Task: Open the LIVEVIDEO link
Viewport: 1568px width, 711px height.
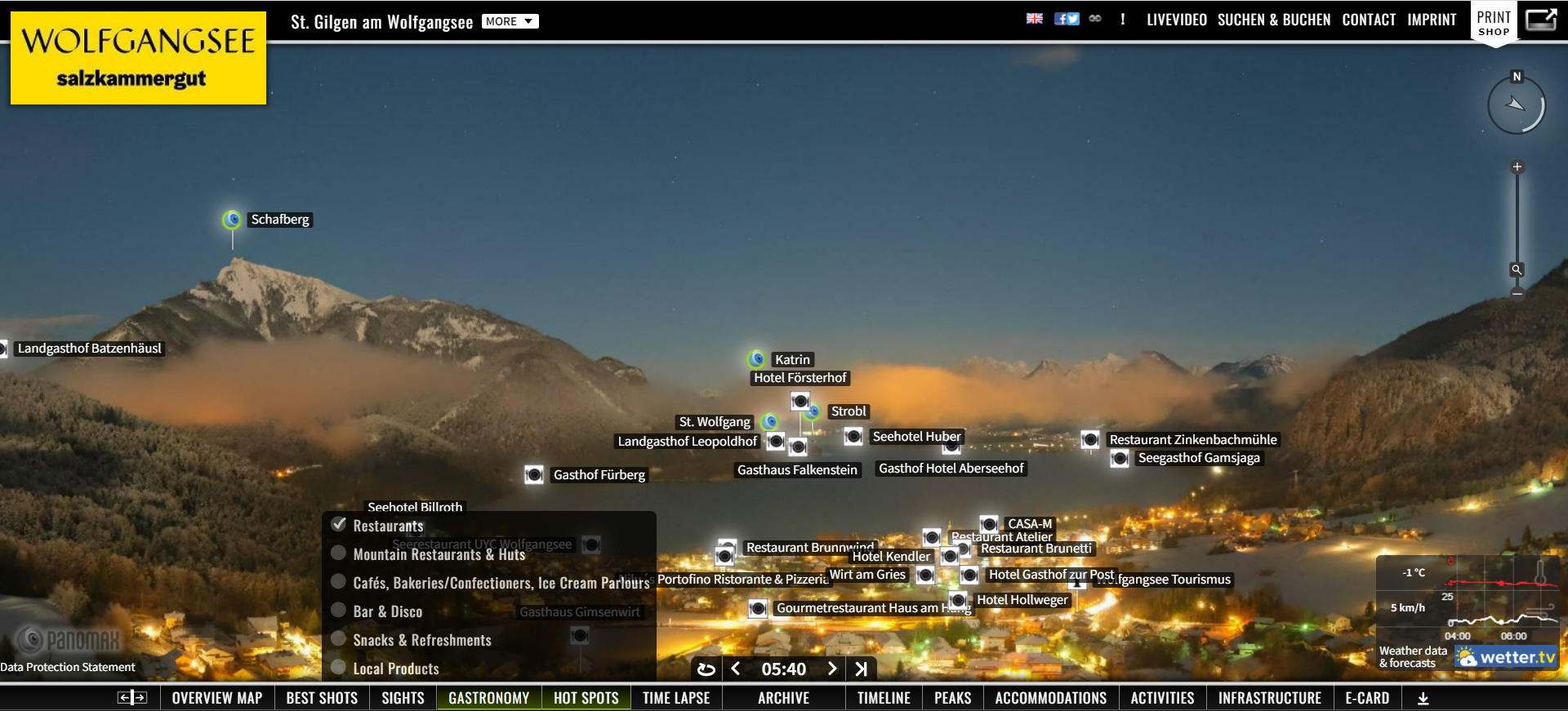Action: [1177, 20]
